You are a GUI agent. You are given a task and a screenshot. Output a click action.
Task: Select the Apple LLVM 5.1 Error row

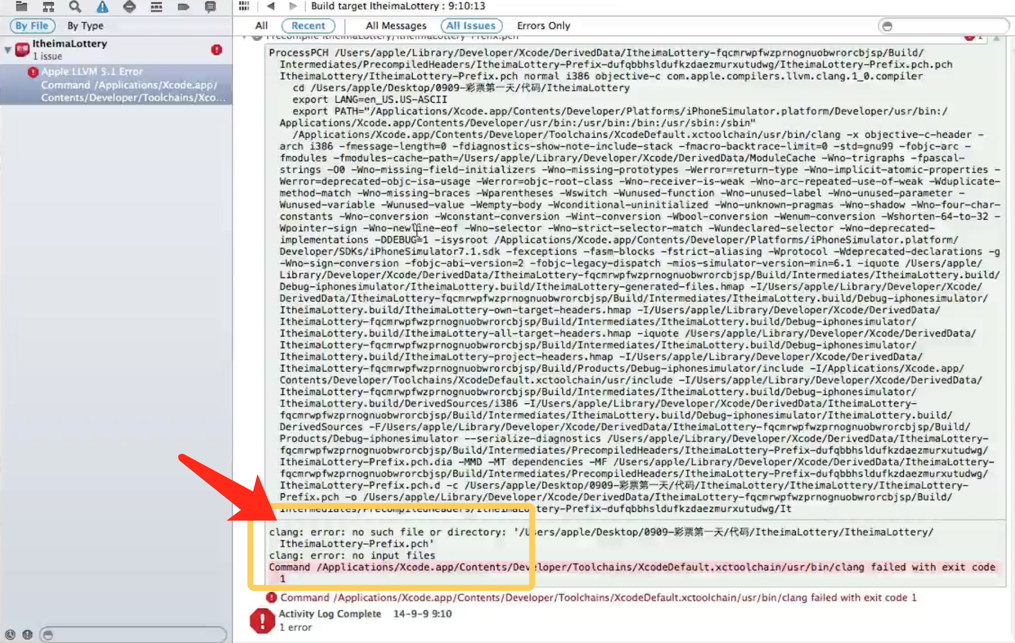[117, 85]
